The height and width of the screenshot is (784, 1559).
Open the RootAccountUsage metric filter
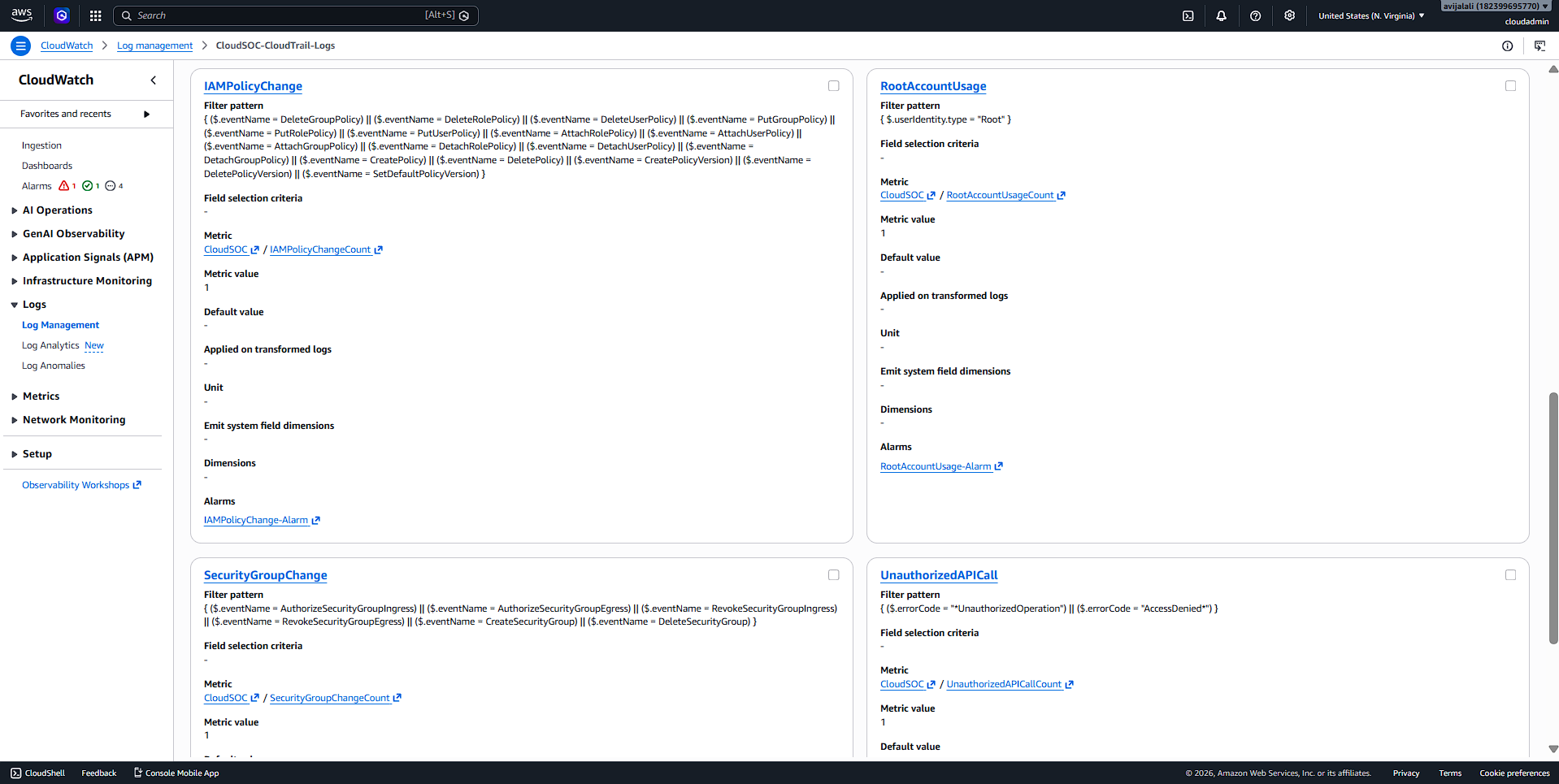click(x=933, y=86)
